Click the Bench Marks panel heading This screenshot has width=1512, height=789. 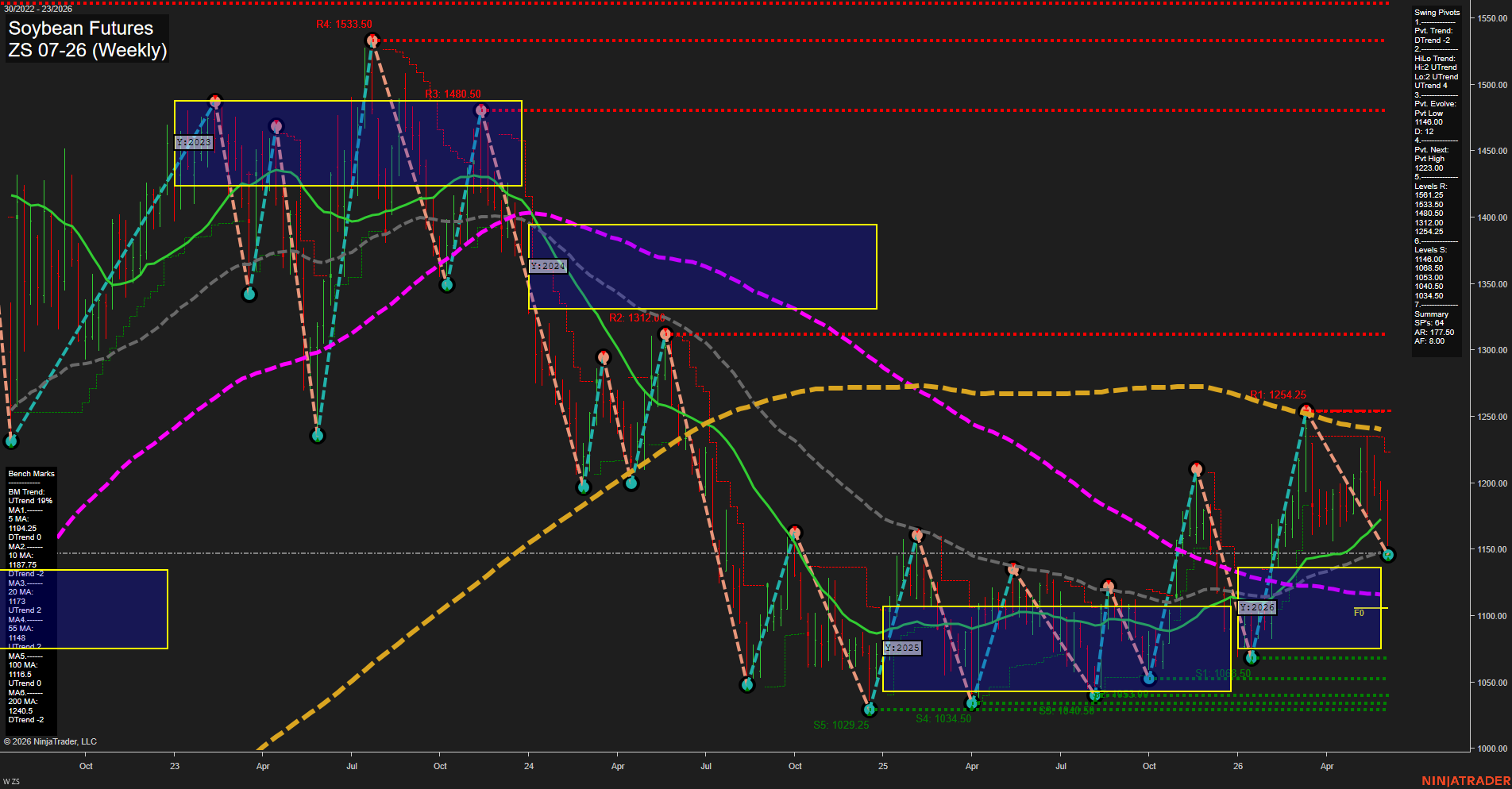[x=32, y=474]
